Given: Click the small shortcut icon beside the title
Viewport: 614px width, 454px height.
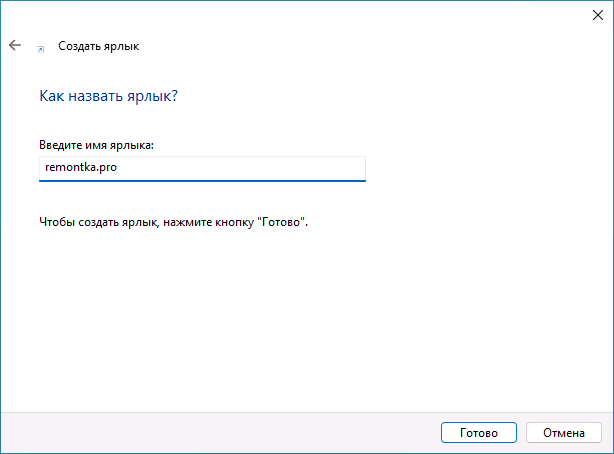Looking at the screenshot, I should tap(40, 47).
